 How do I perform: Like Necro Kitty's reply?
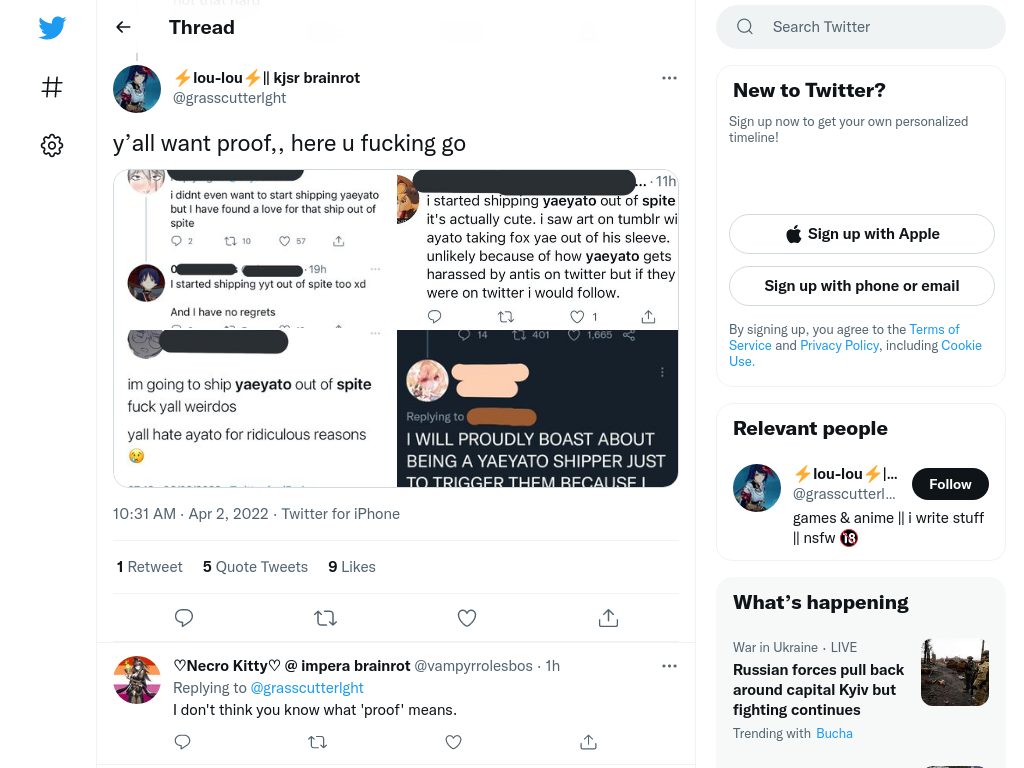(453, 742)
